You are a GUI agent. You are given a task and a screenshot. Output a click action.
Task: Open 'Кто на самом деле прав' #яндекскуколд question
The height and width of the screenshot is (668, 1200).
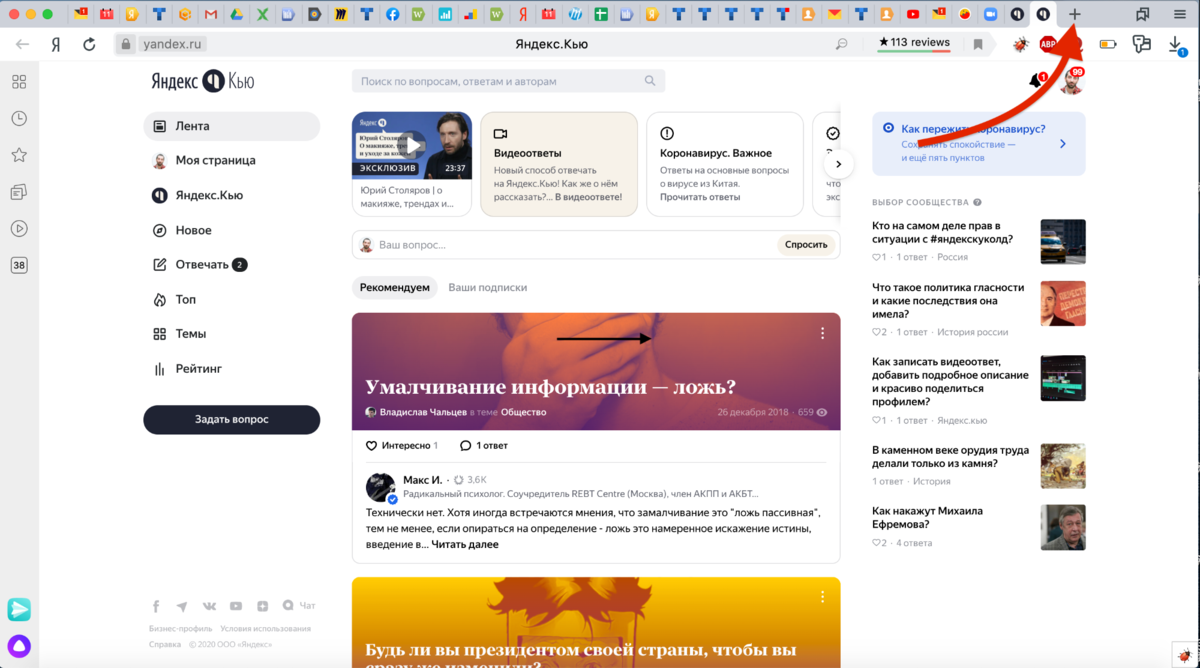pyautogui.click(x=943, y=233)
